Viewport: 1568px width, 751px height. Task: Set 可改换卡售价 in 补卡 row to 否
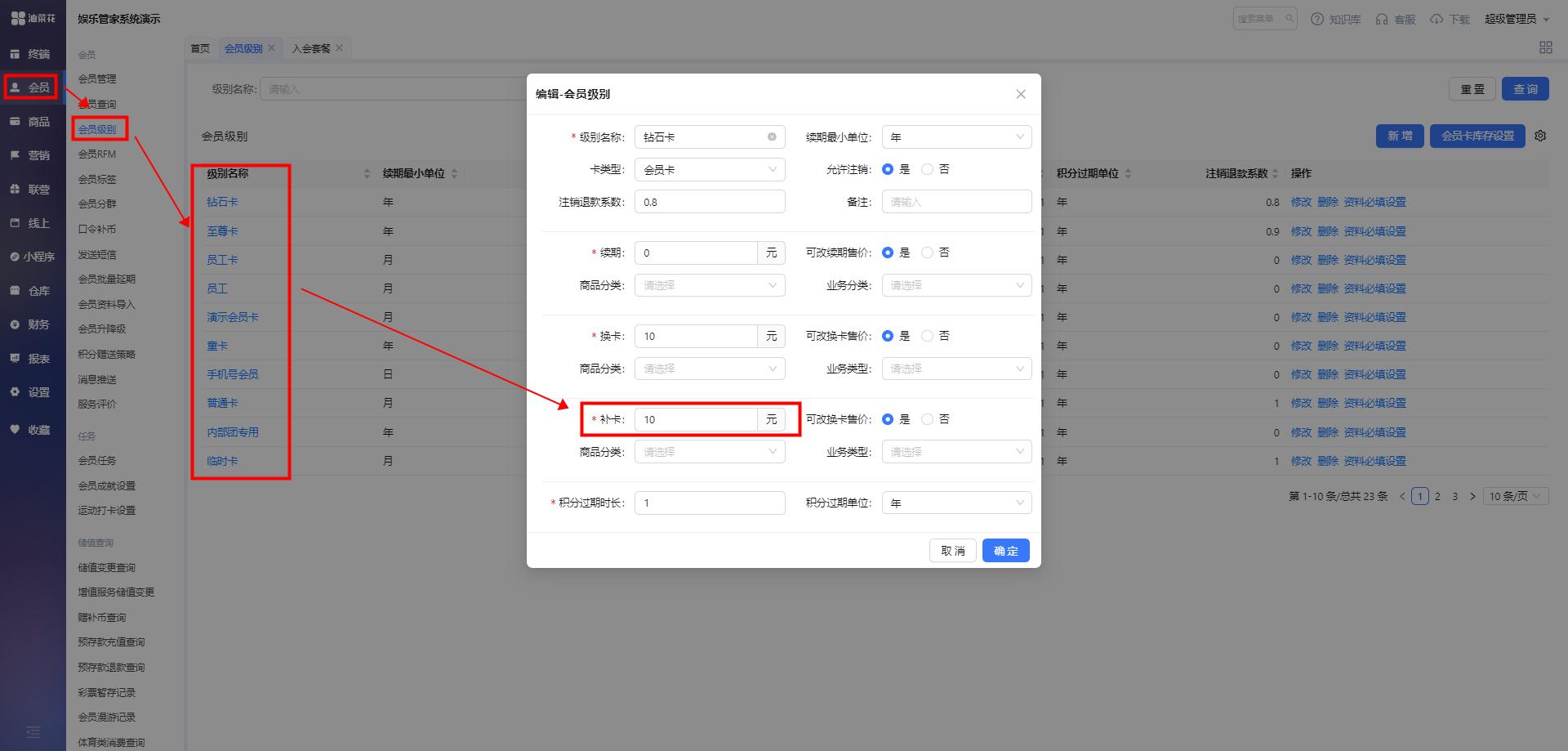927,419
